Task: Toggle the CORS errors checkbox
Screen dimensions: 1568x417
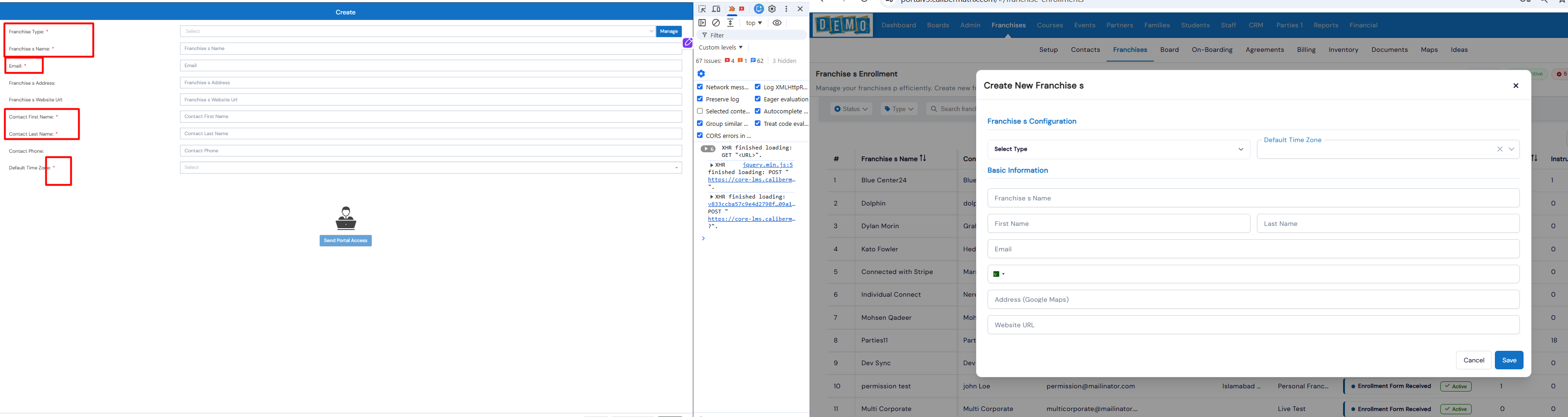Action: [700, 135]
